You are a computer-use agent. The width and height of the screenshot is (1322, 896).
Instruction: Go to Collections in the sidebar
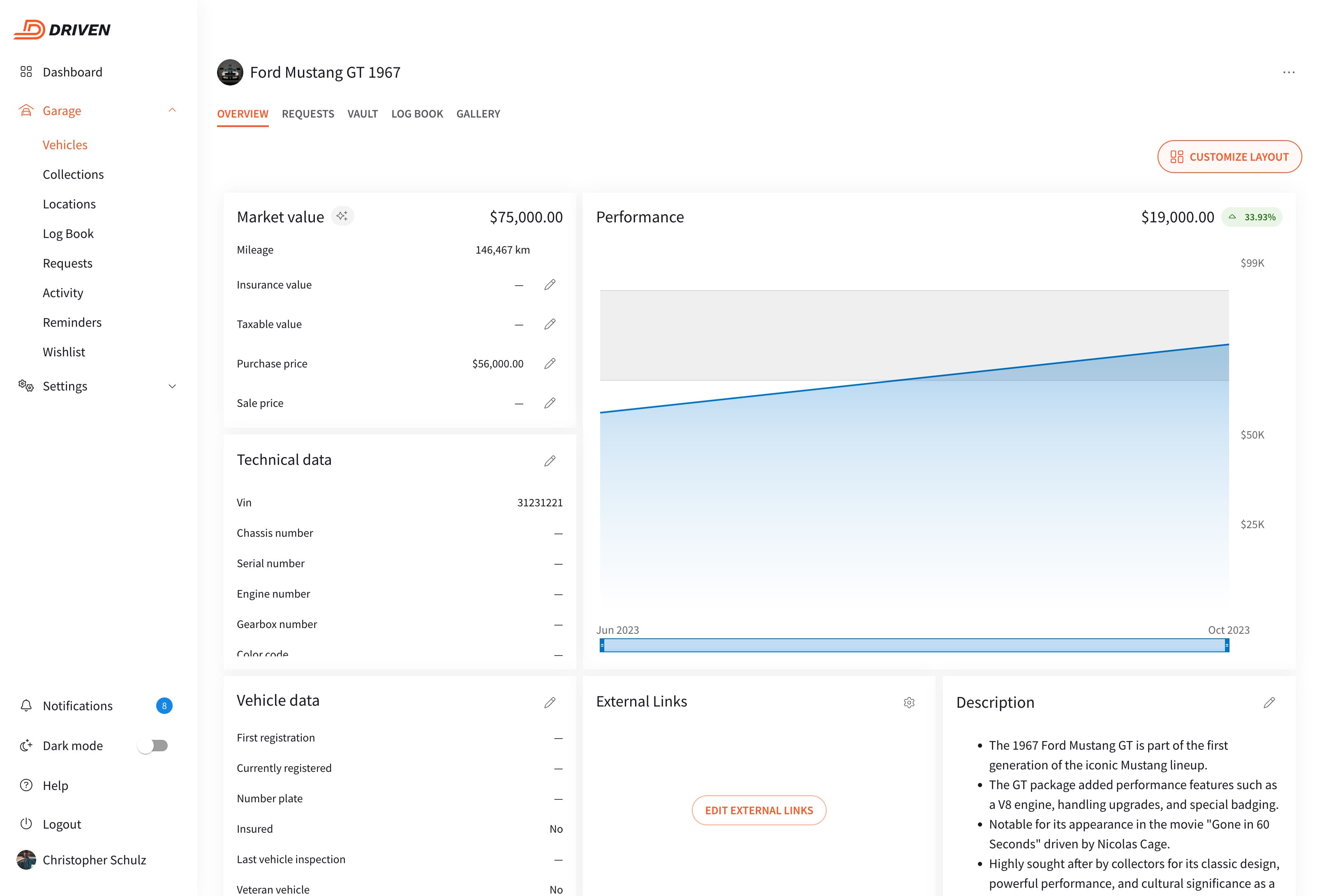[74, 175]
